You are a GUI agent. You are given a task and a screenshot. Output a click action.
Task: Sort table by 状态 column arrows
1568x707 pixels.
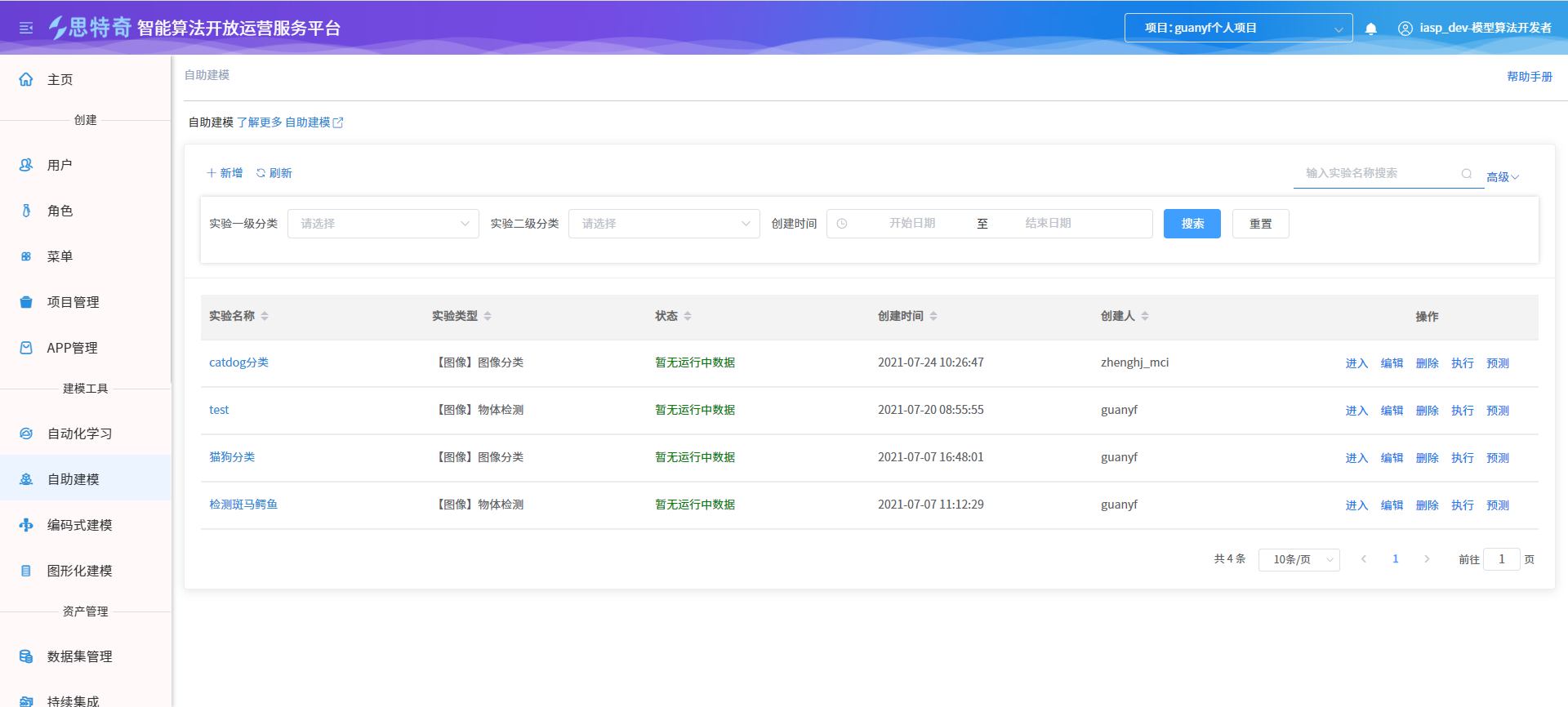pyautogui.click(x=688, y=316)
